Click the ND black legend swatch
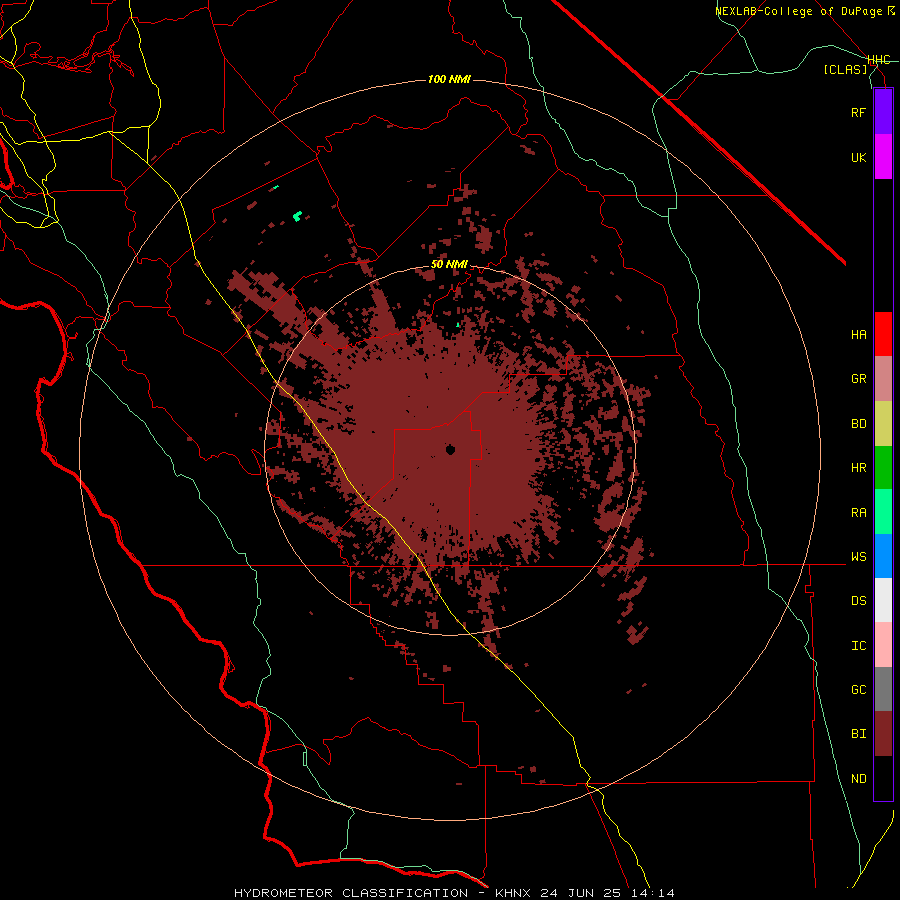This screenshot has width=900, height=900. 883,778
